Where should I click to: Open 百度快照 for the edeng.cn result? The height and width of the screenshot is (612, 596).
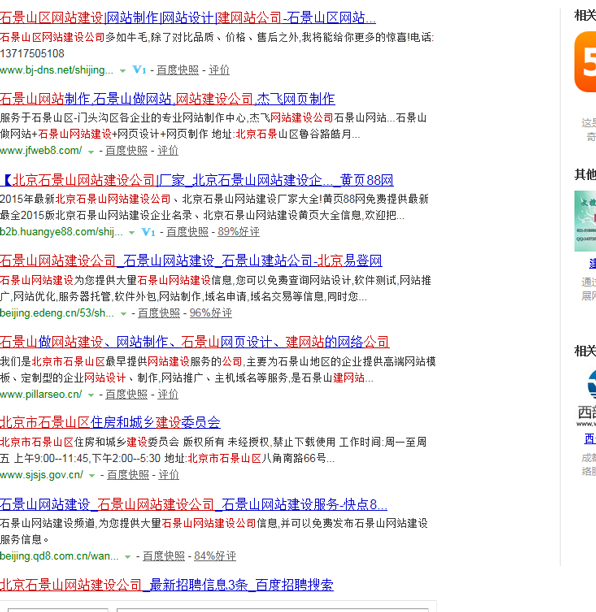(159, 313)
